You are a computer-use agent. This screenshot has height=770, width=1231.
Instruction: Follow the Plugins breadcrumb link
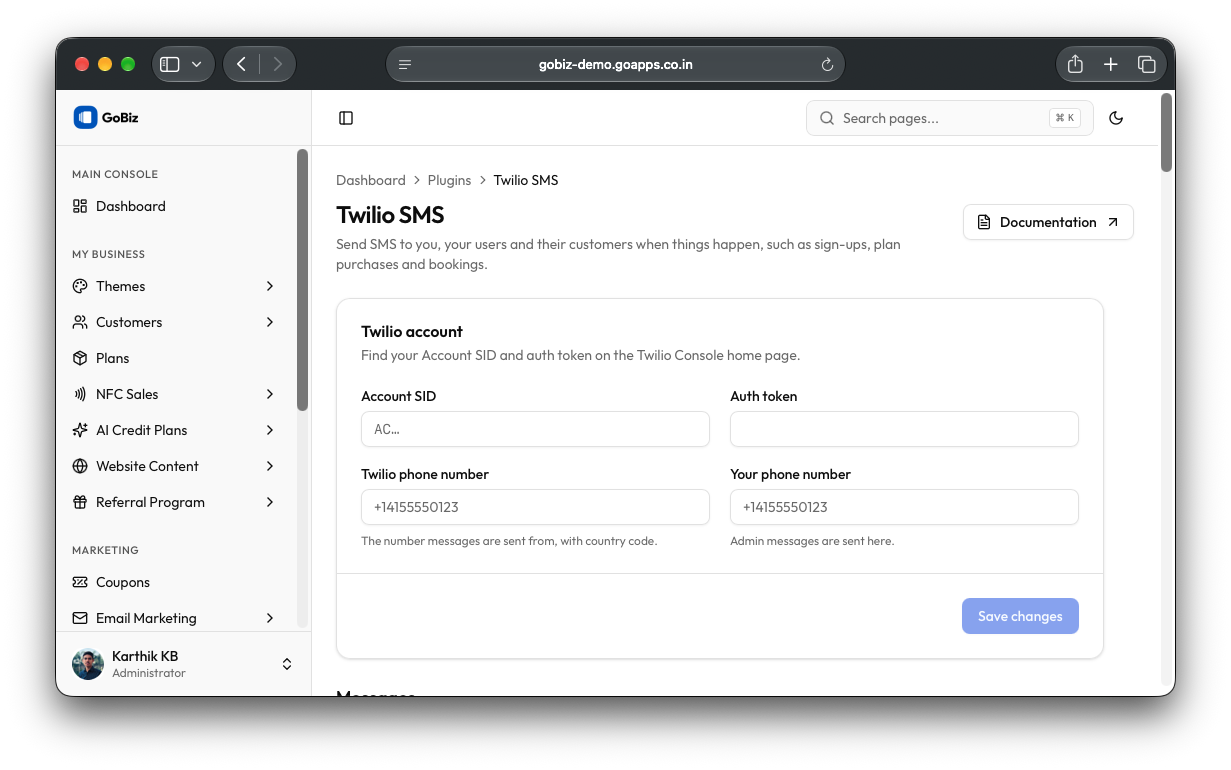[449, 180]
